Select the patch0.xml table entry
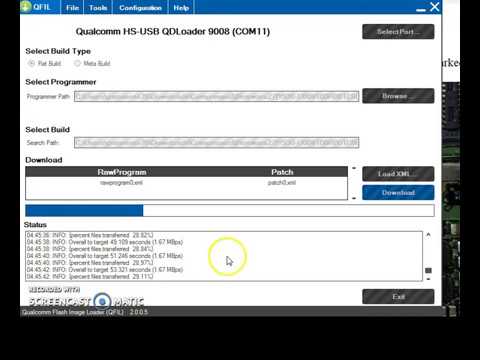Image resolution: width=480 pixels, height=360 pixels. click(282, 183)
